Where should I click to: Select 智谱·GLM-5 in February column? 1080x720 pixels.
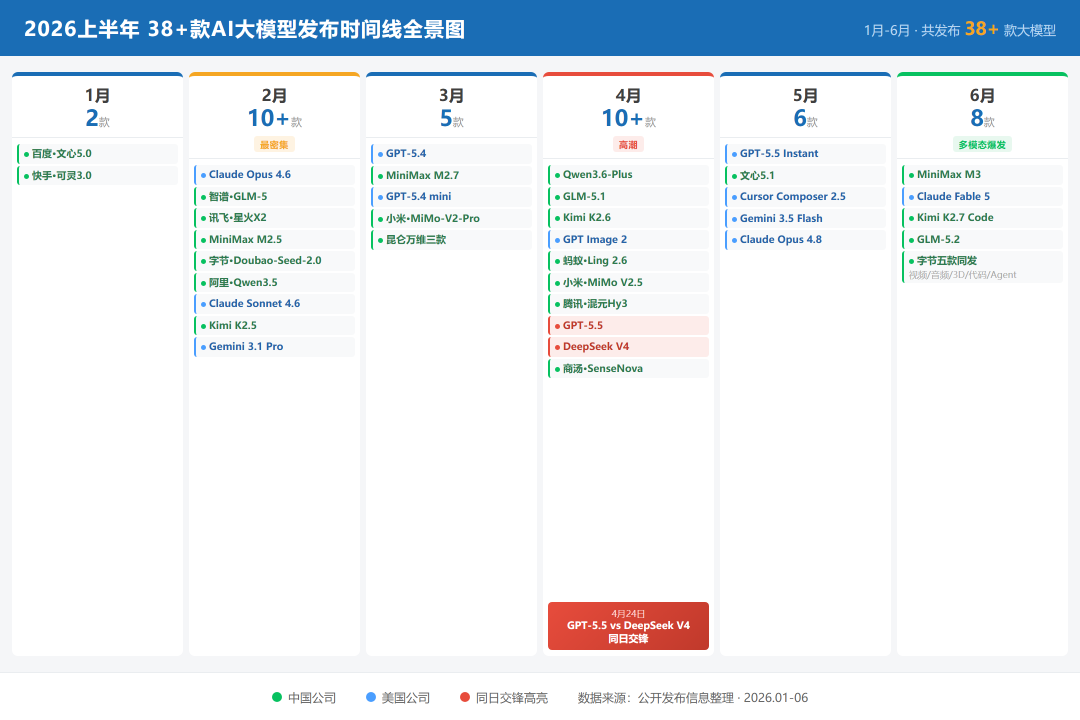274,196
